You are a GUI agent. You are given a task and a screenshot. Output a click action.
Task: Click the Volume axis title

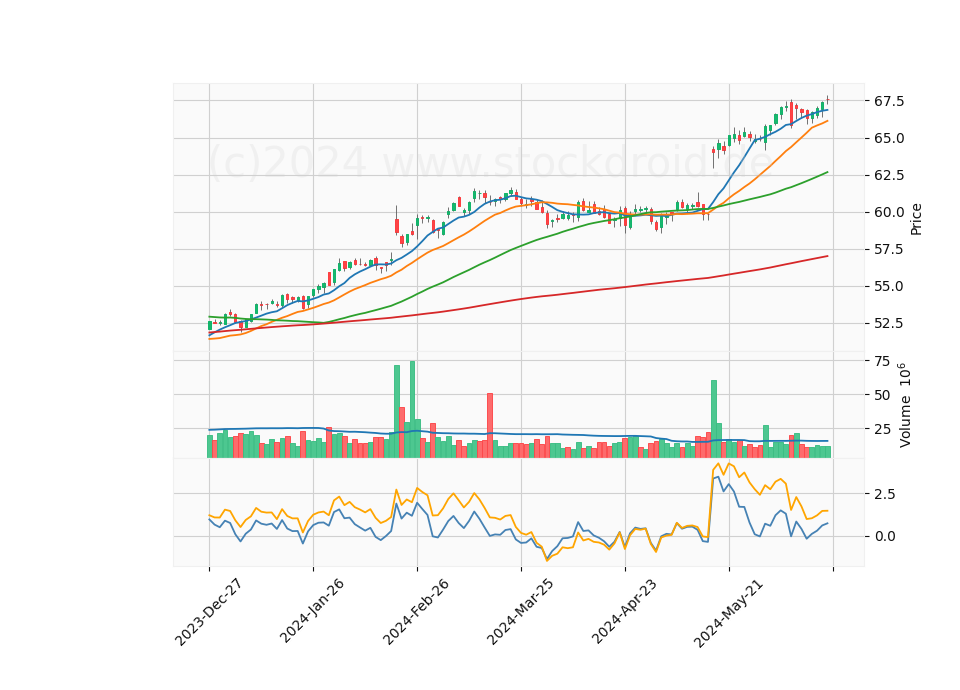(x=904, y=405)
